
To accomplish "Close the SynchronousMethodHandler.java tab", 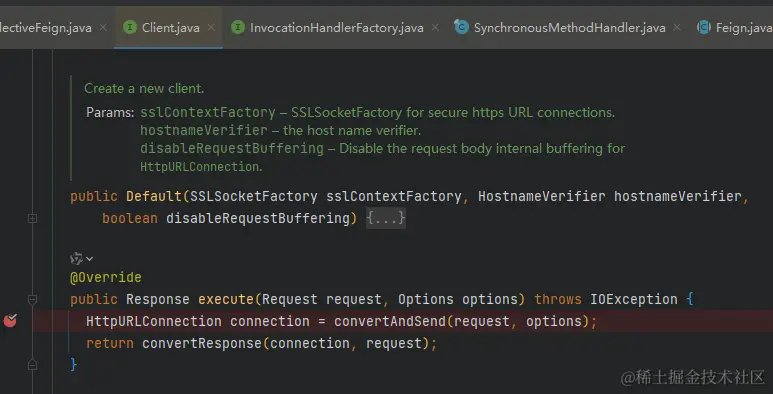I will coord(677,28).
